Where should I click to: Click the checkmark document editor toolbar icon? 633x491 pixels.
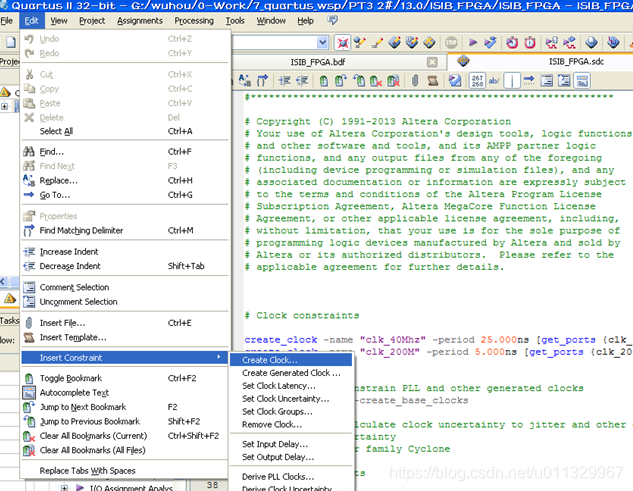tap(455, 81)
